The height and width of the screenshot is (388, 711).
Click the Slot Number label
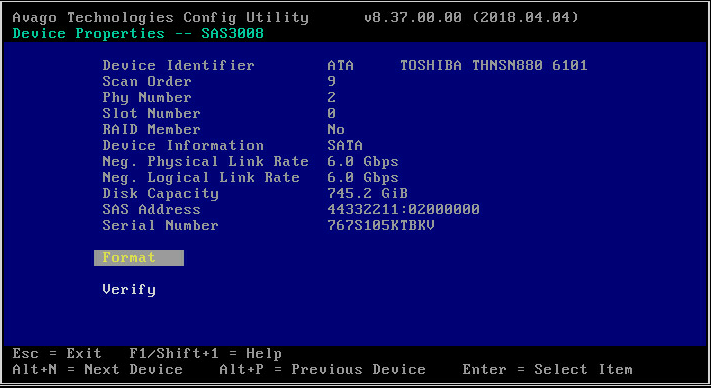click(x=151, y=113)
